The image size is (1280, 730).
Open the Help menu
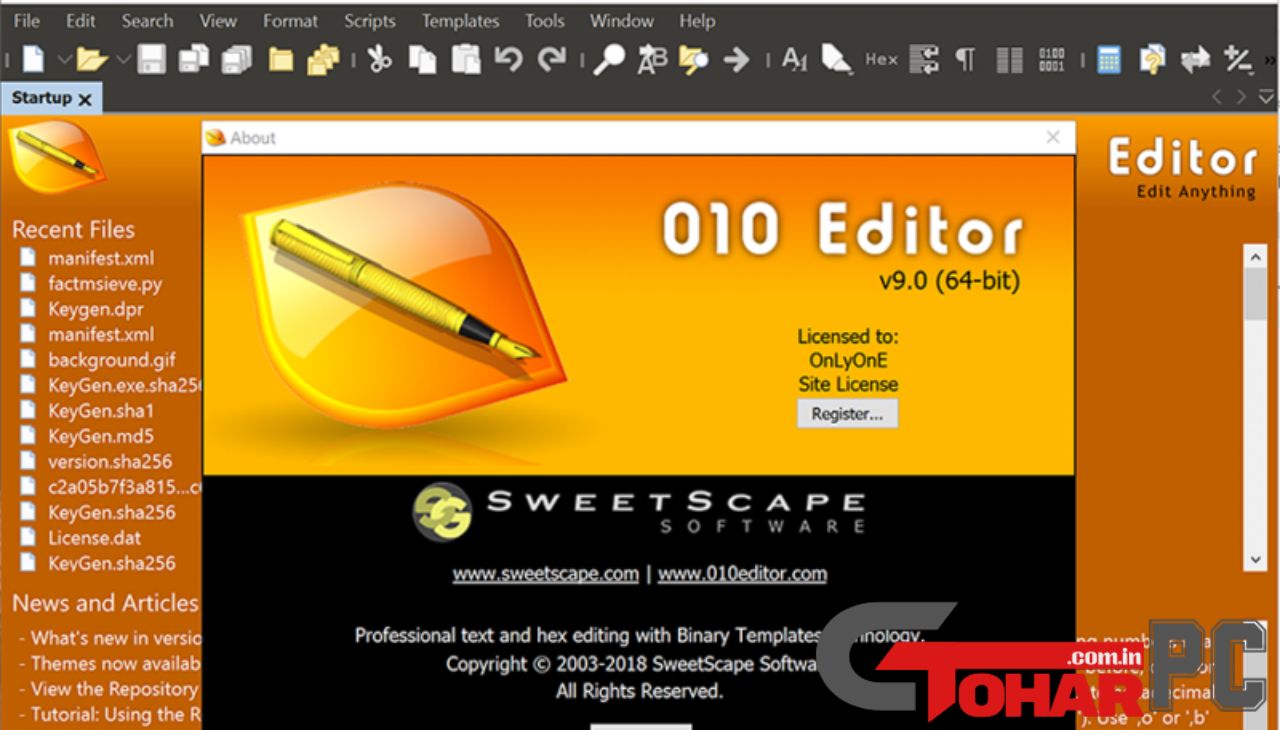(697, 20)
